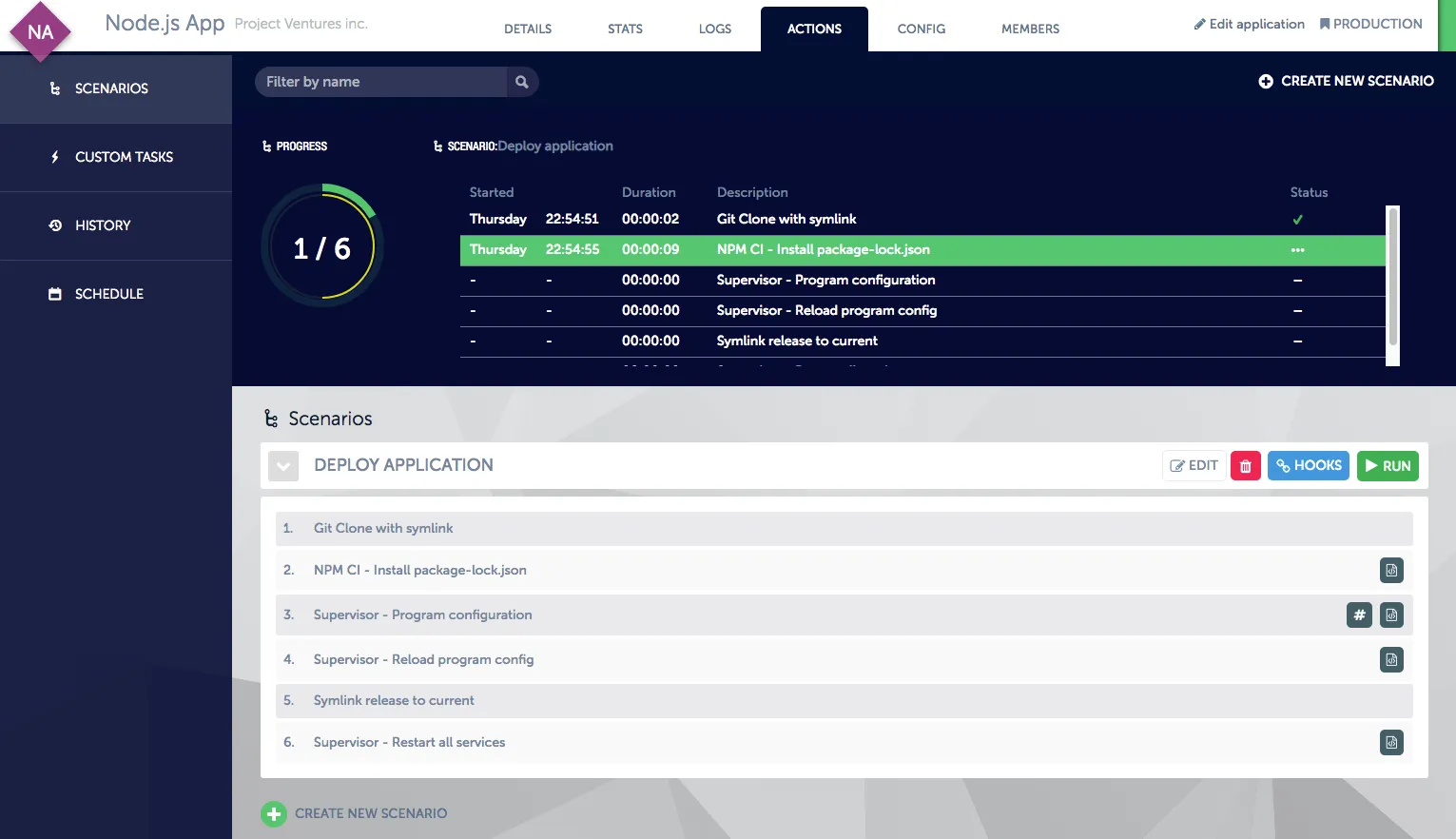Click the NA application logo diamond
The height and width of the screenshot is (839, 1456).
(40, 31)
